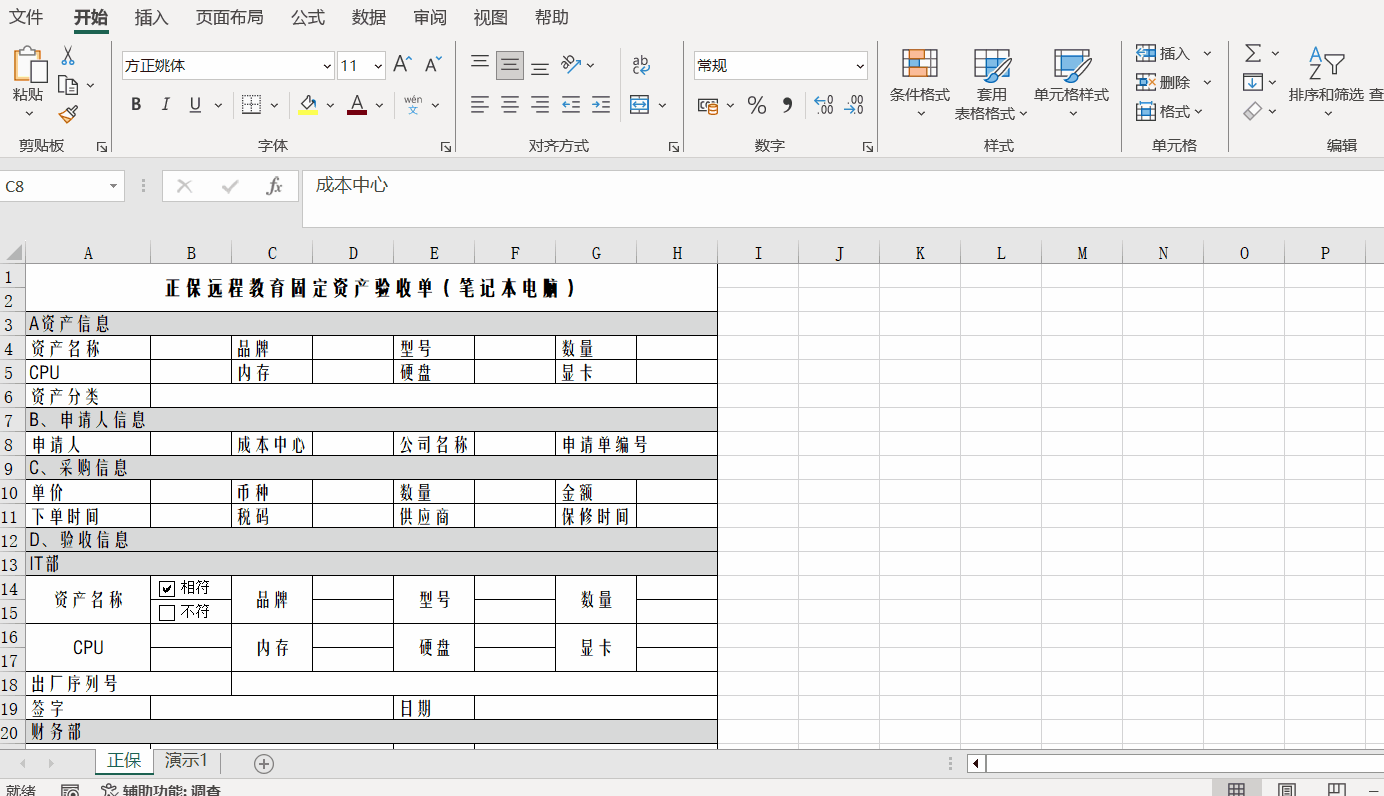The width and height of the screenshot is (1384, 796).
Task: Click the Cut scissors icon
Action: point(68,56)
